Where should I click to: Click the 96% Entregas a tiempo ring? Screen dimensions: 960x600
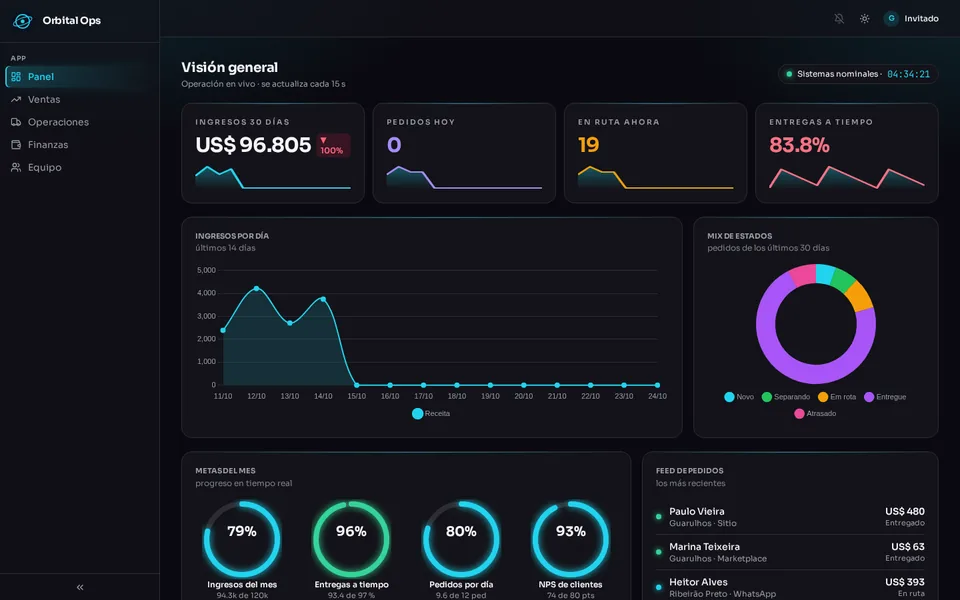351,539
